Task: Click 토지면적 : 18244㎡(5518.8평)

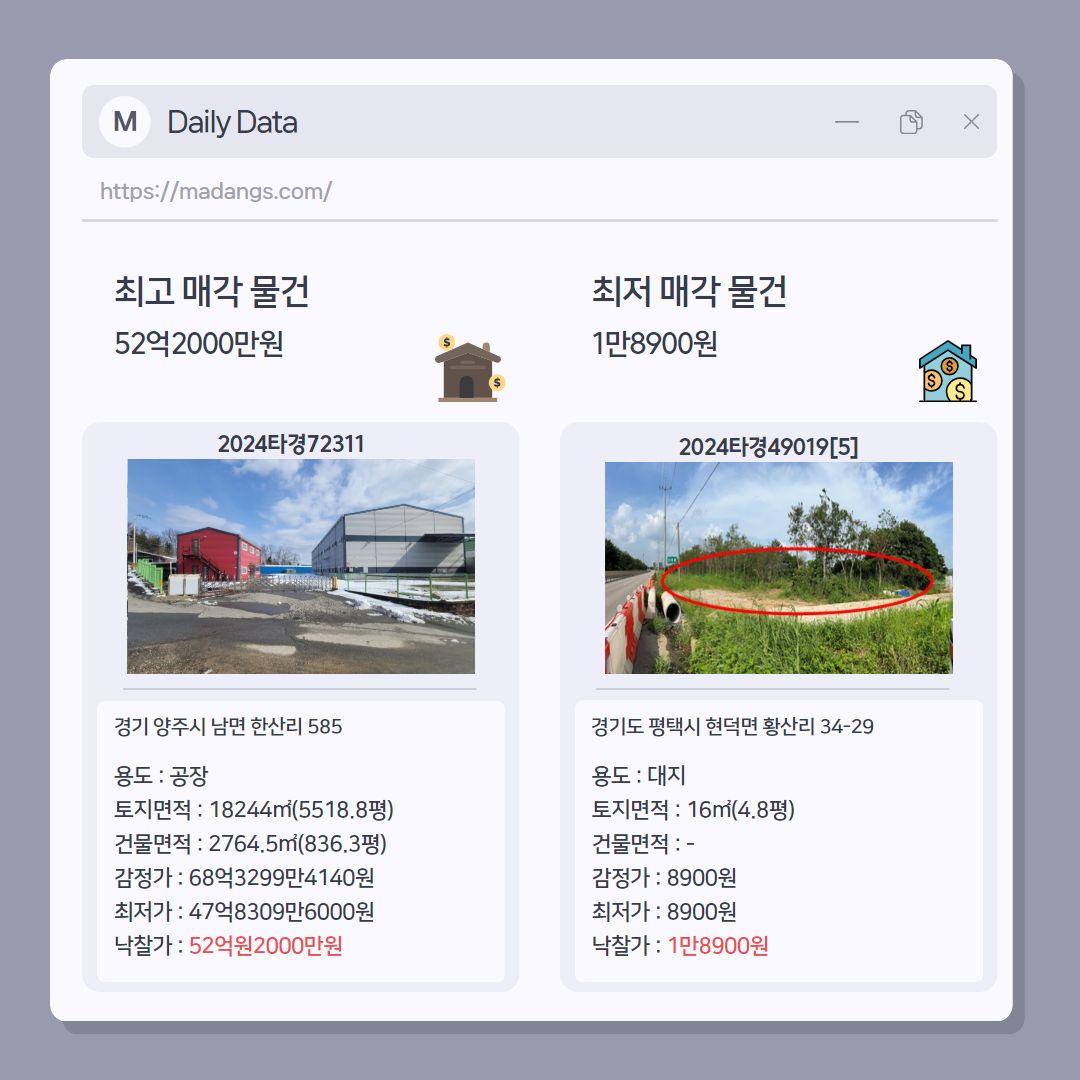Action: tap(254, 809)
